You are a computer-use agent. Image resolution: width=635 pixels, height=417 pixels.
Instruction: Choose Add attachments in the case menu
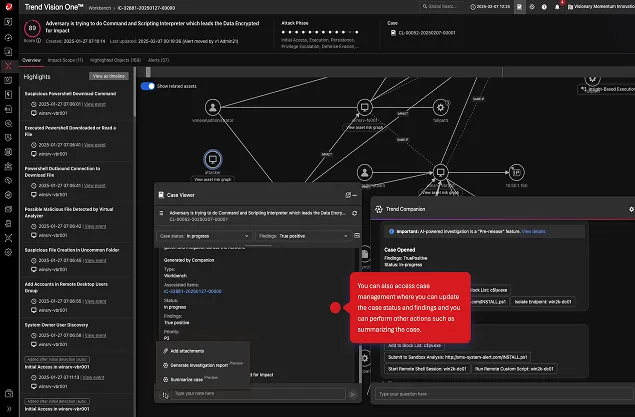pos(188,351)
